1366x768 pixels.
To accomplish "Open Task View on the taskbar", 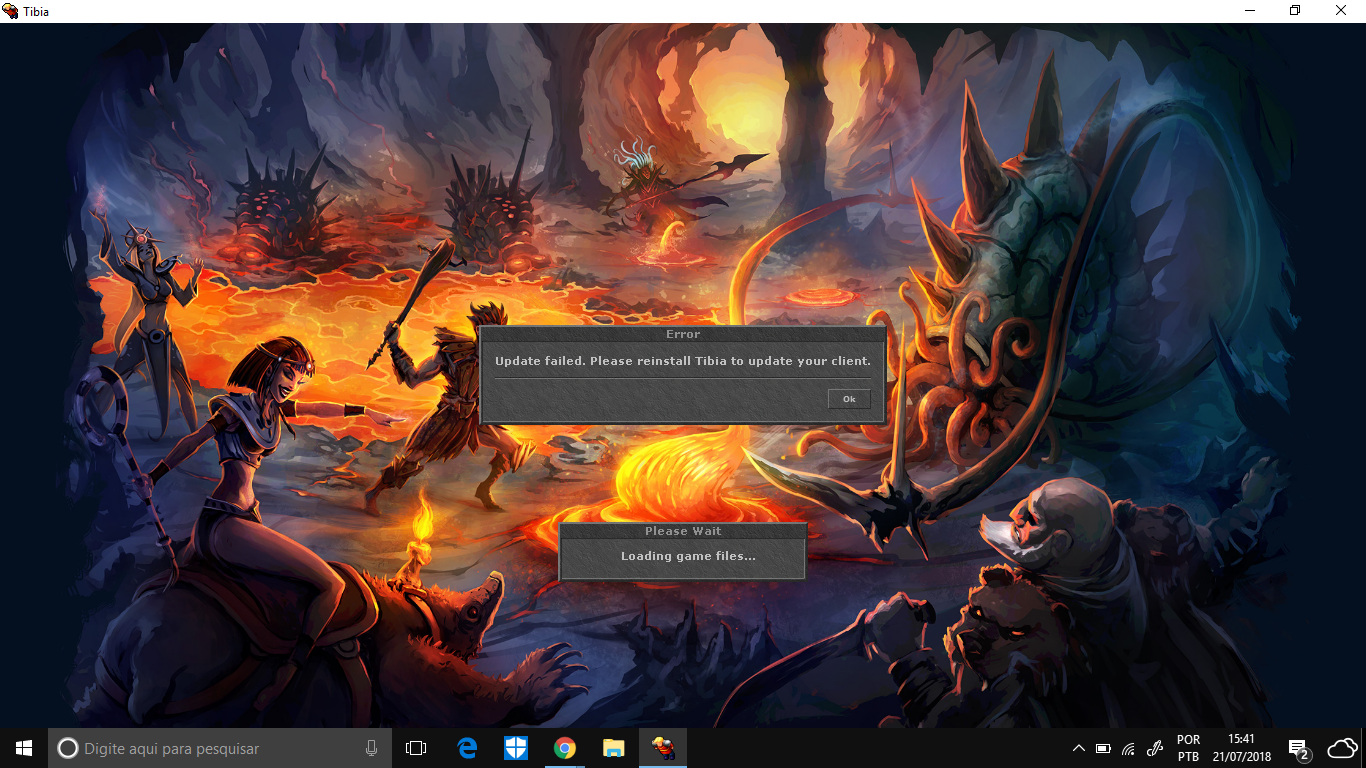I will (x=416, y=748).
